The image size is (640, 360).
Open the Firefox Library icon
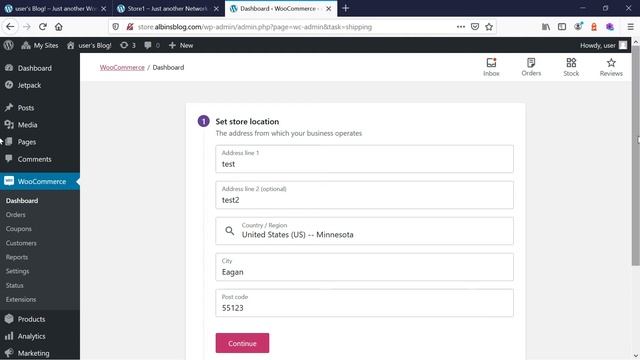pos(546,27)
